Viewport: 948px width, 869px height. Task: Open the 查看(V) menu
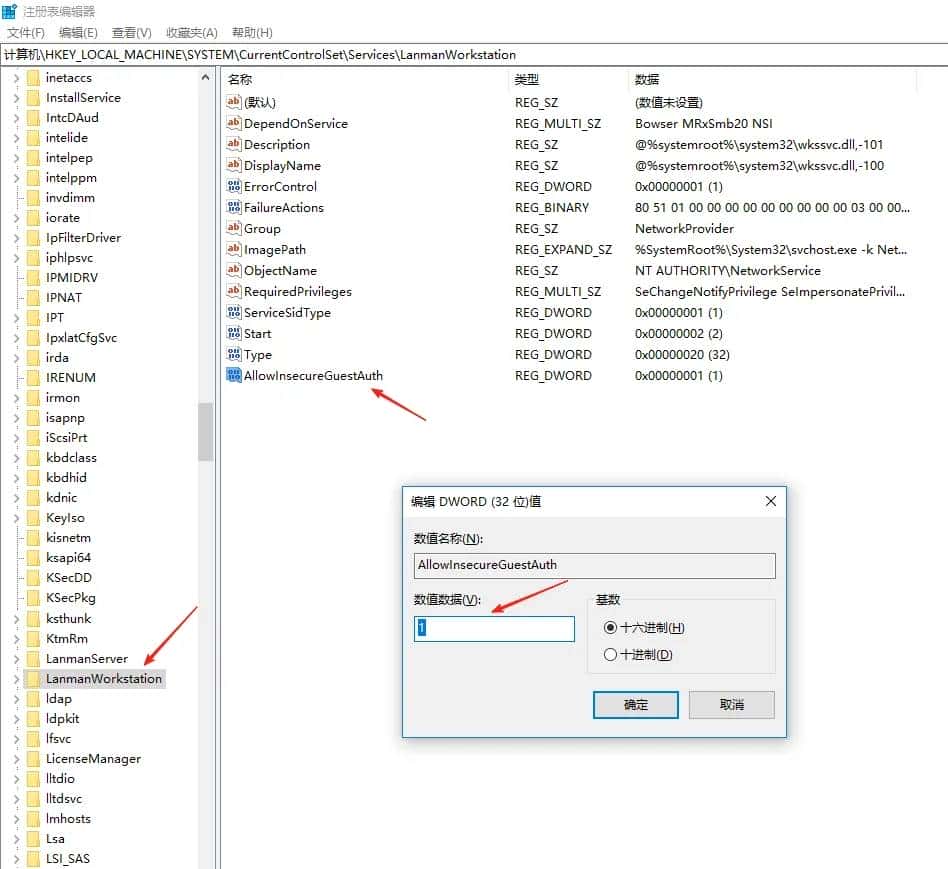tap(131, 33)
